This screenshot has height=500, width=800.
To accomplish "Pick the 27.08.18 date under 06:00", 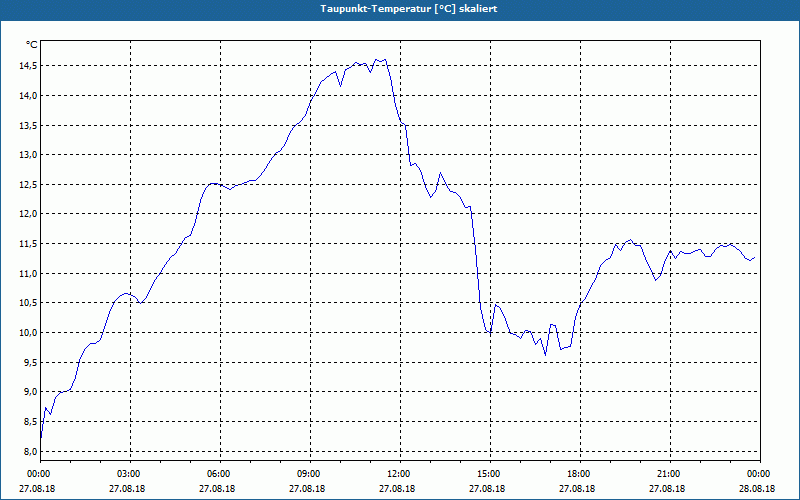I will tap(217, 489).
